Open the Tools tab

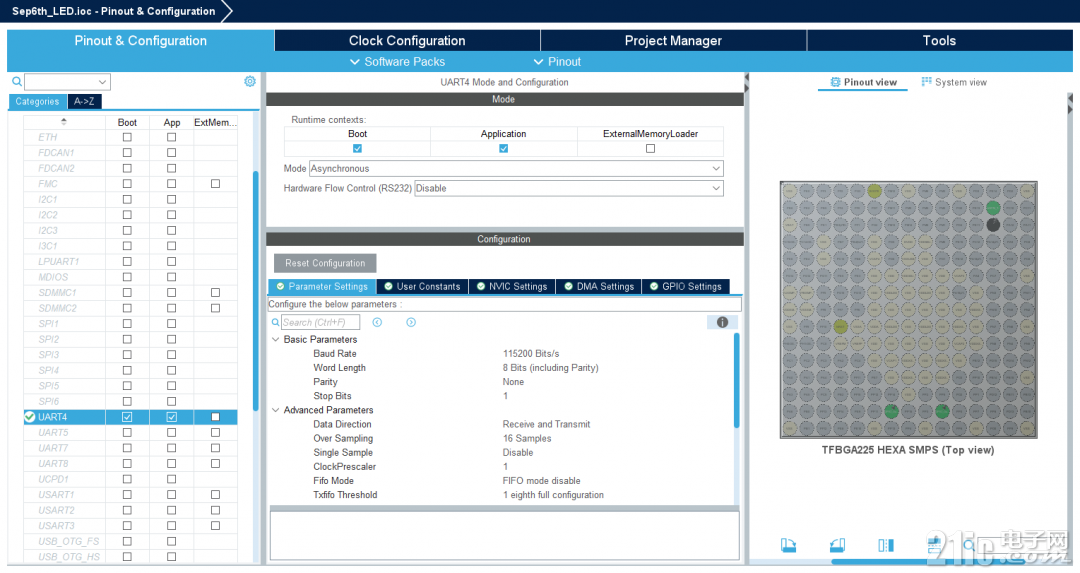click(x=939, y=41)
